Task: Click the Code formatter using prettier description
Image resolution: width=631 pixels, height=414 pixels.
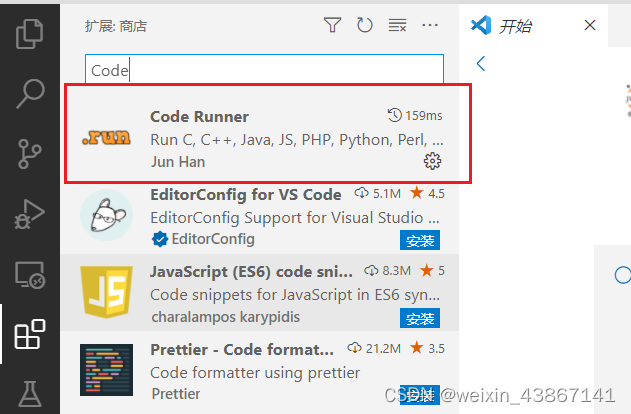Action: [x=255, y=373]
